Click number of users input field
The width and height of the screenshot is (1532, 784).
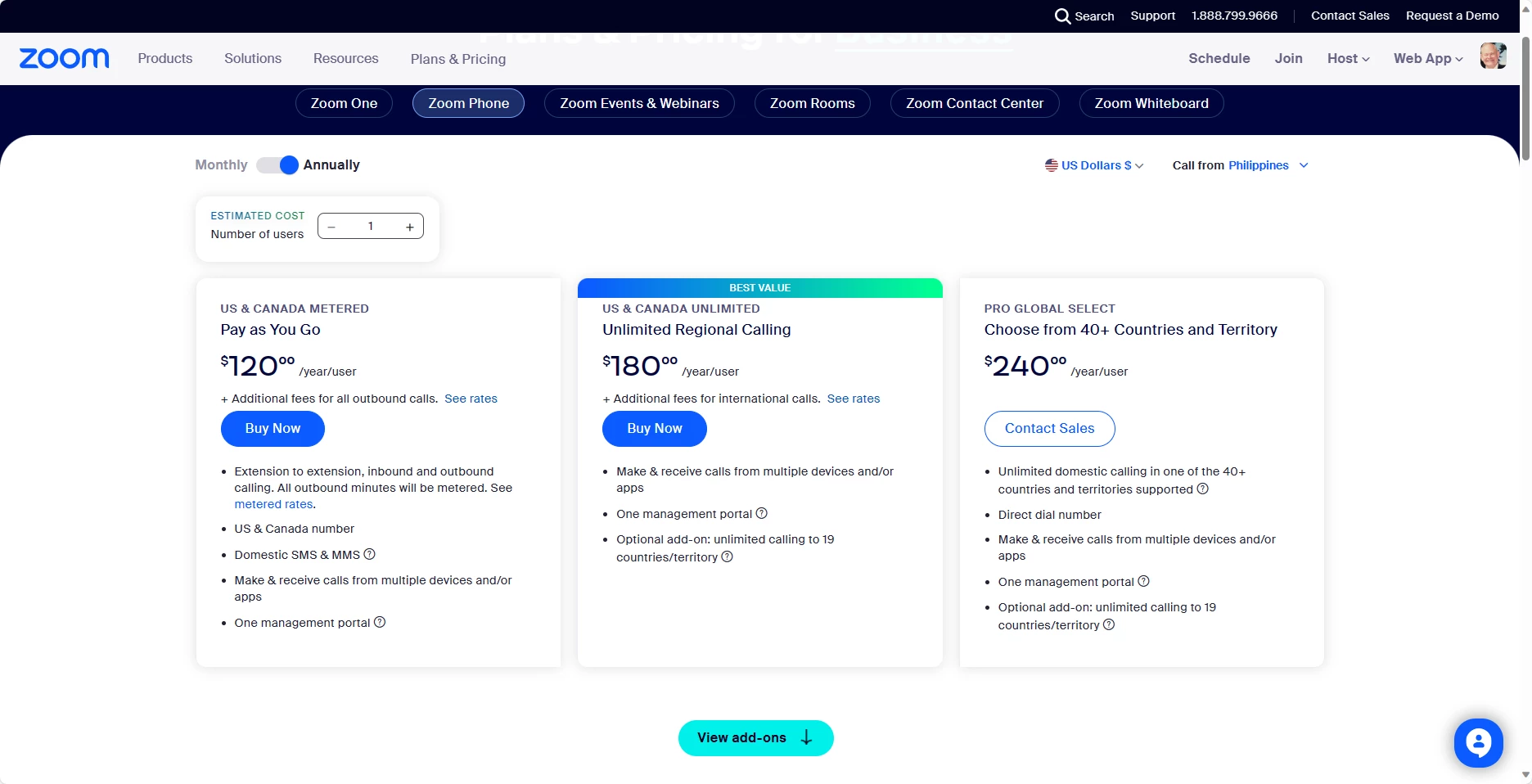pyautogui.click(x=371, y=226)
